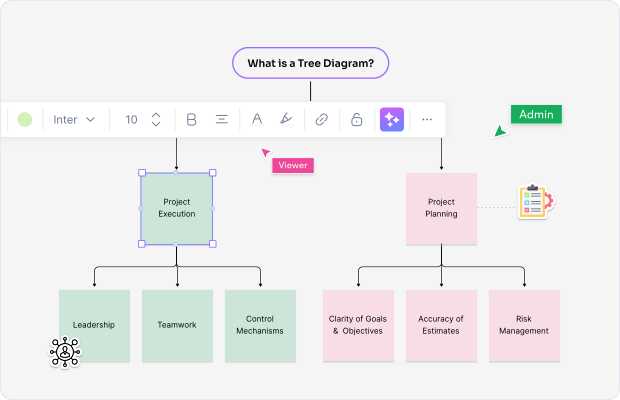Image resolution: width=620 pixels, height=400 pixels.
Task: Open the text alignment options
Action: tap(222, 120)
